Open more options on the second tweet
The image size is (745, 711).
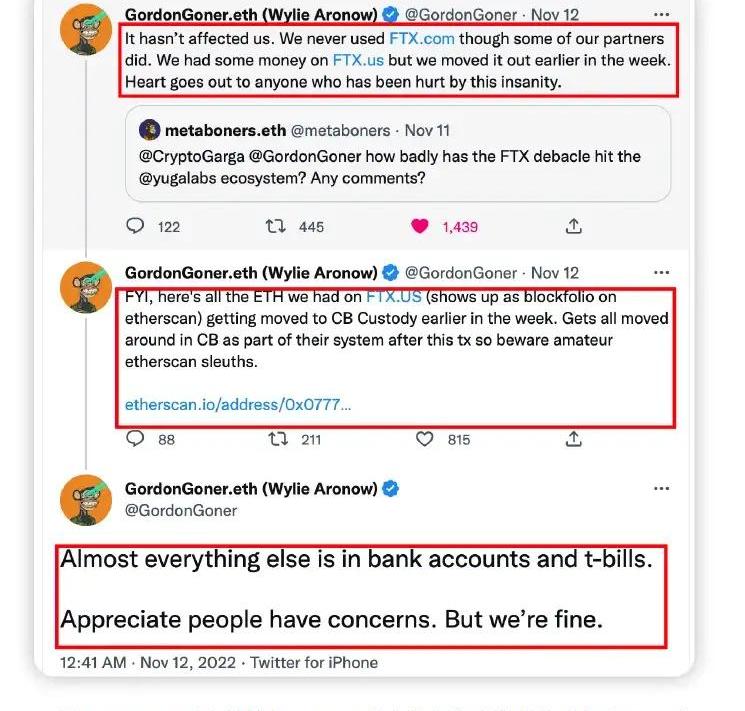tap(661, 273)
